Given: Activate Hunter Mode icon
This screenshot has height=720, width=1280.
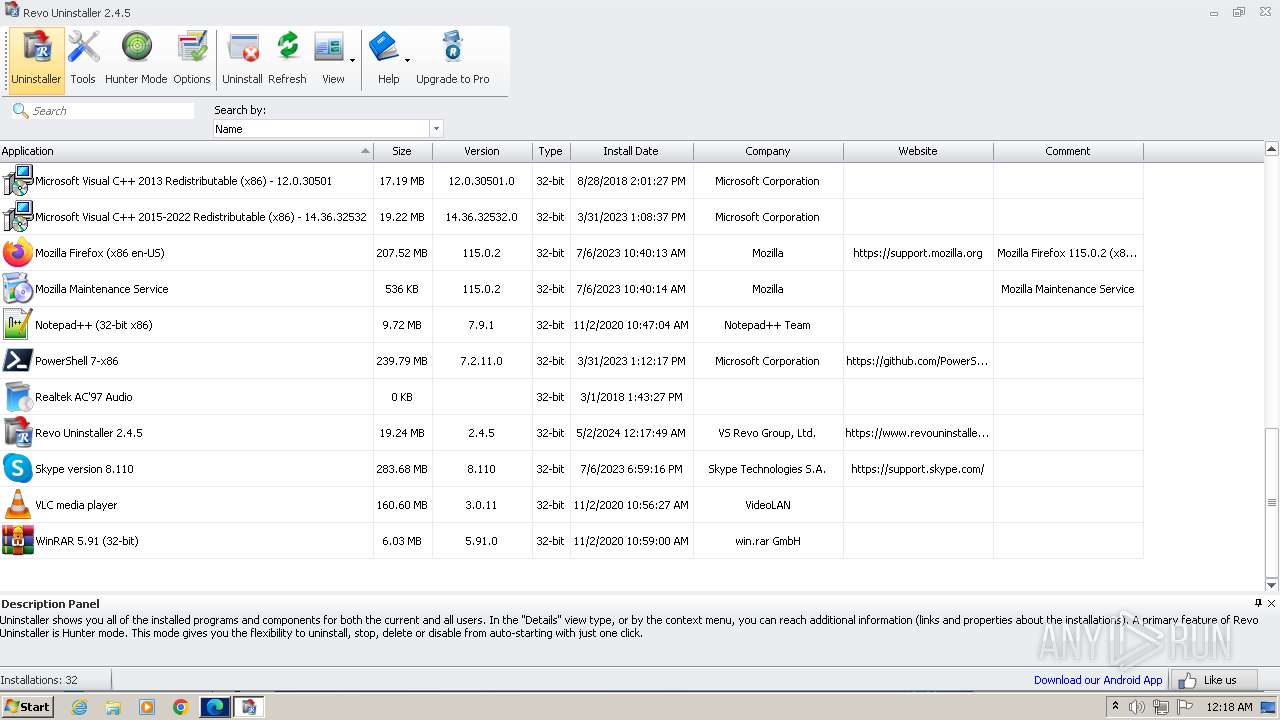Looking at the screenshot, I should coord(136,60).
